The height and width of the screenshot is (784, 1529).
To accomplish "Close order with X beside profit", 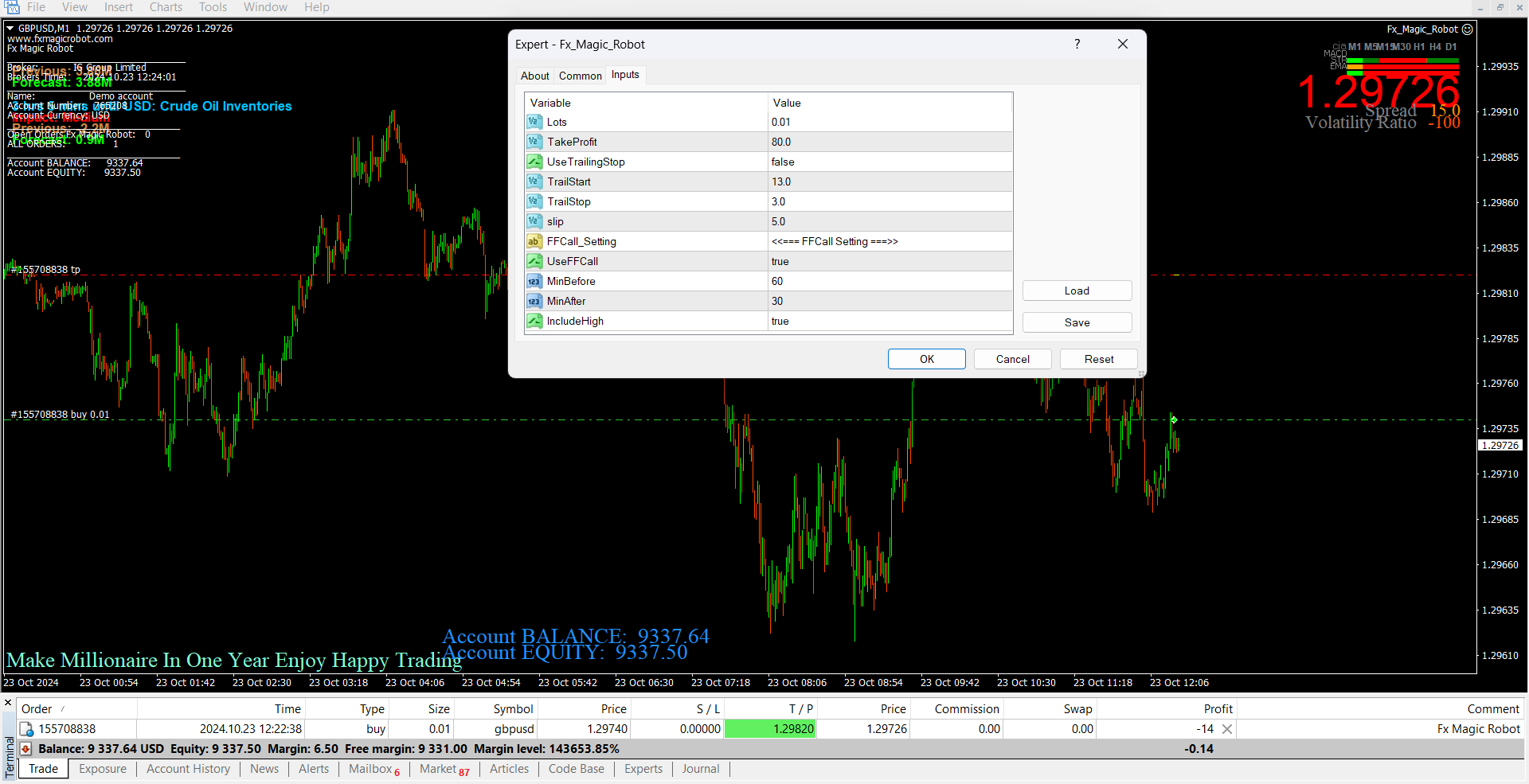I will [x=1227, y=729].
